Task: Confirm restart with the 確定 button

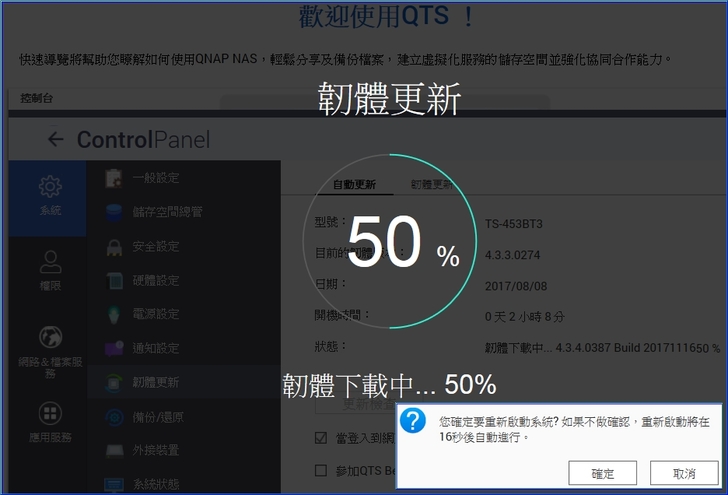Action: point(602,473)
